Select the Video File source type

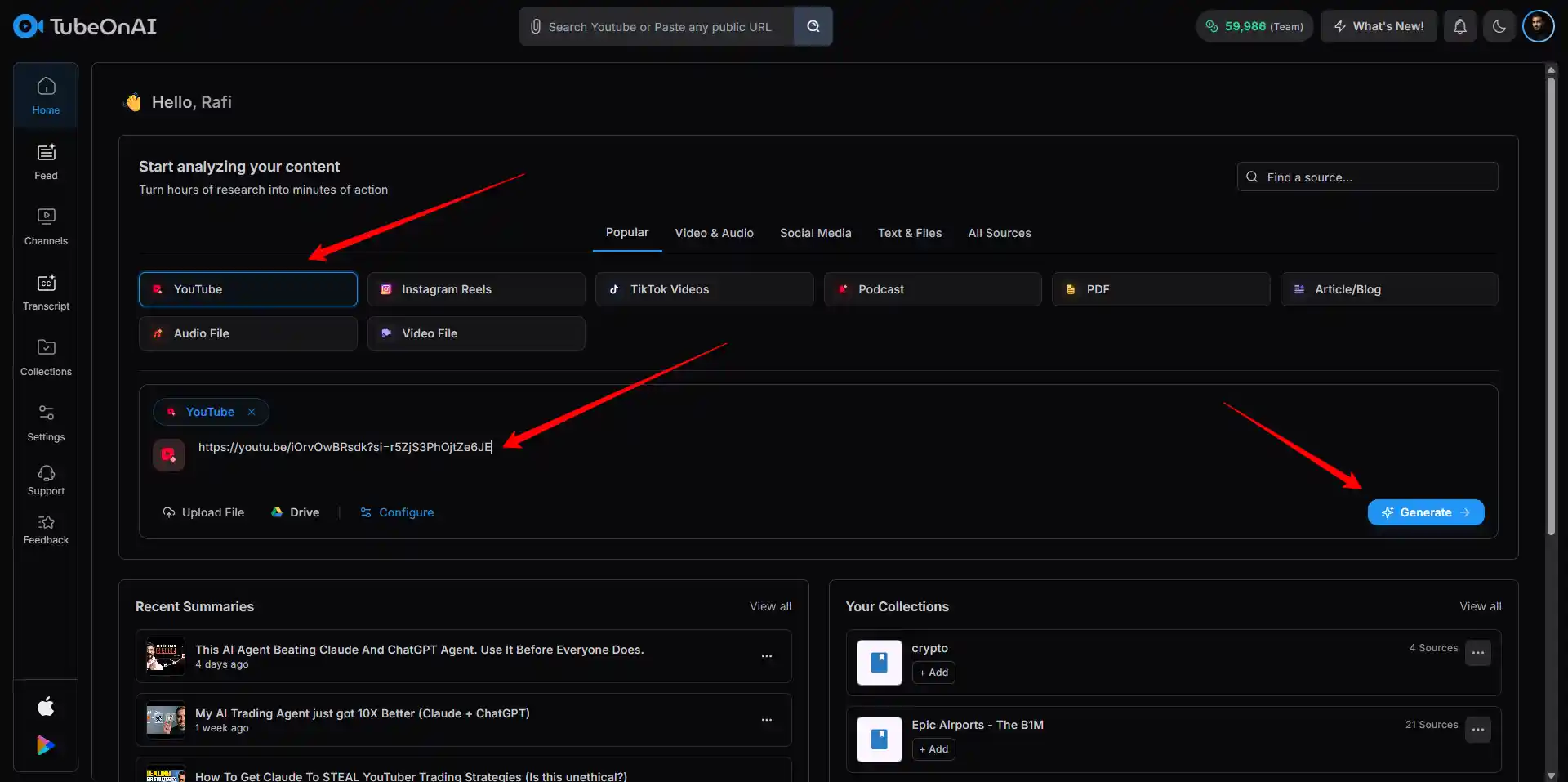click(x=476, y=333)
